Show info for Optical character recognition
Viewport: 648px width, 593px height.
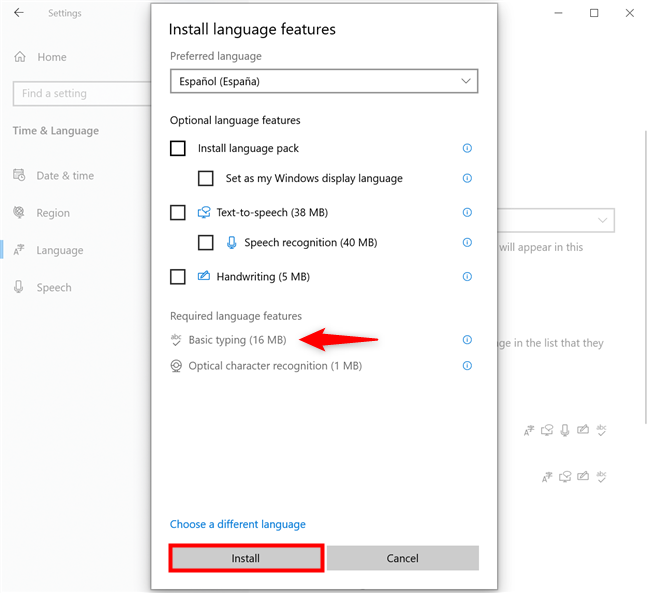pyautogui.click(x=467, y=366)
